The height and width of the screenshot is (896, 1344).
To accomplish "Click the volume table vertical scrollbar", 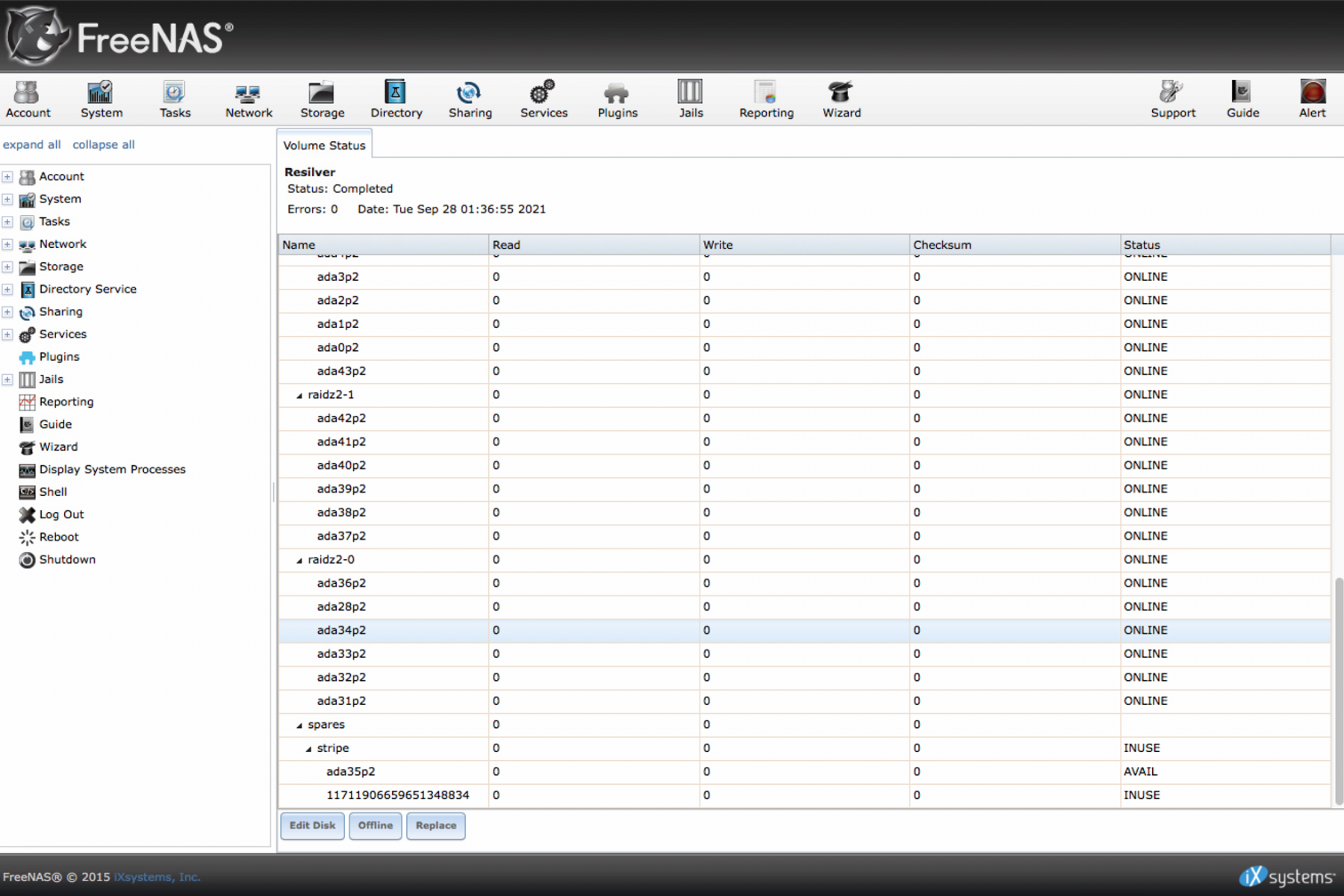I will click(1338, 691).
